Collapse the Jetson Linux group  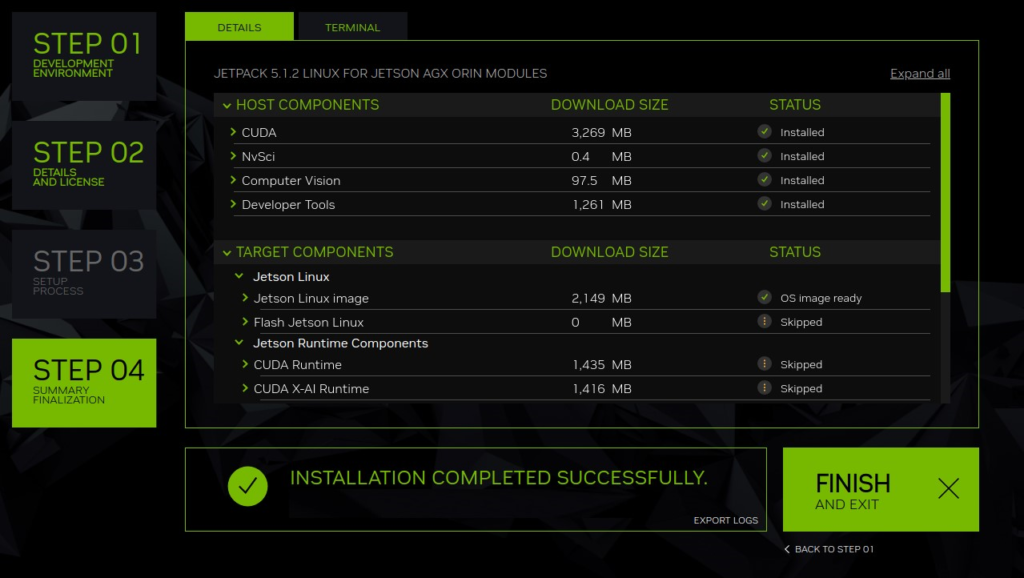(239, 276)
